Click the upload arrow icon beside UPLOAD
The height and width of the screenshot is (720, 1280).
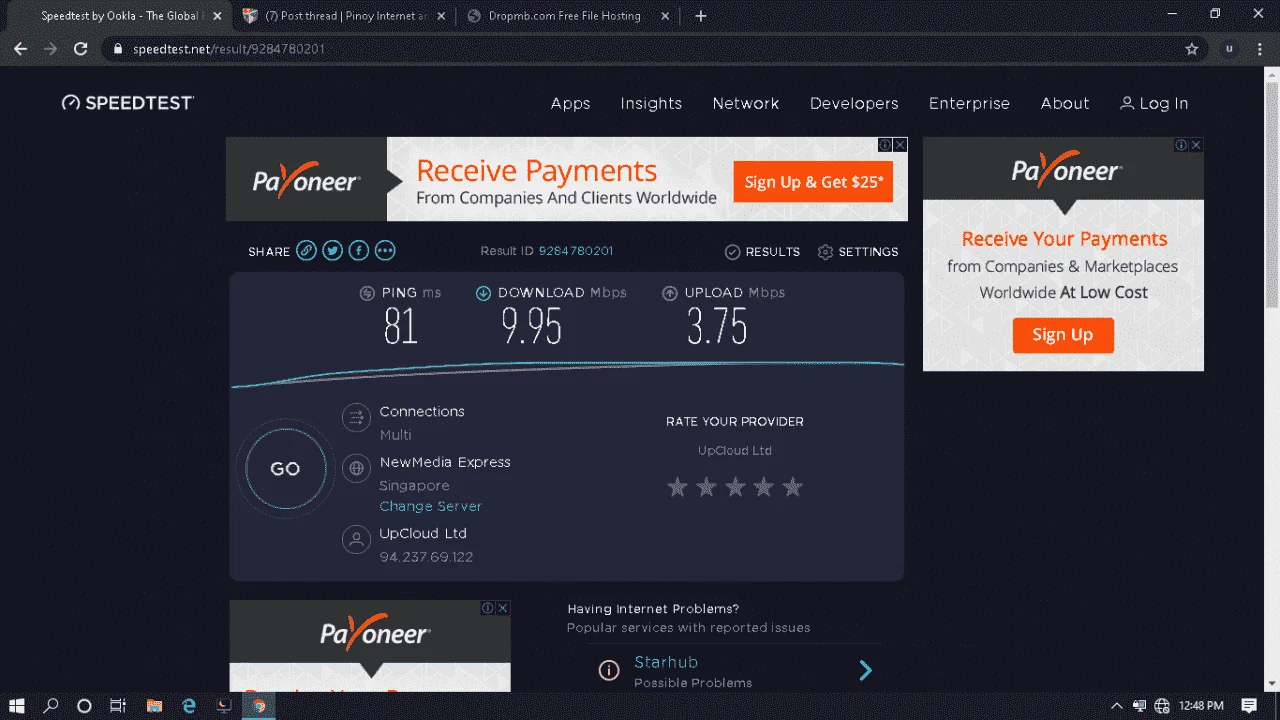coord(670,293)
